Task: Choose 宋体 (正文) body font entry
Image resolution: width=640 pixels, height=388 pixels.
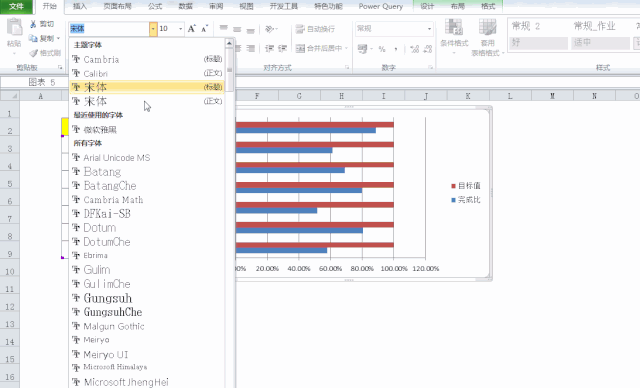Action: pyautogui.click(x=147, y=101)
